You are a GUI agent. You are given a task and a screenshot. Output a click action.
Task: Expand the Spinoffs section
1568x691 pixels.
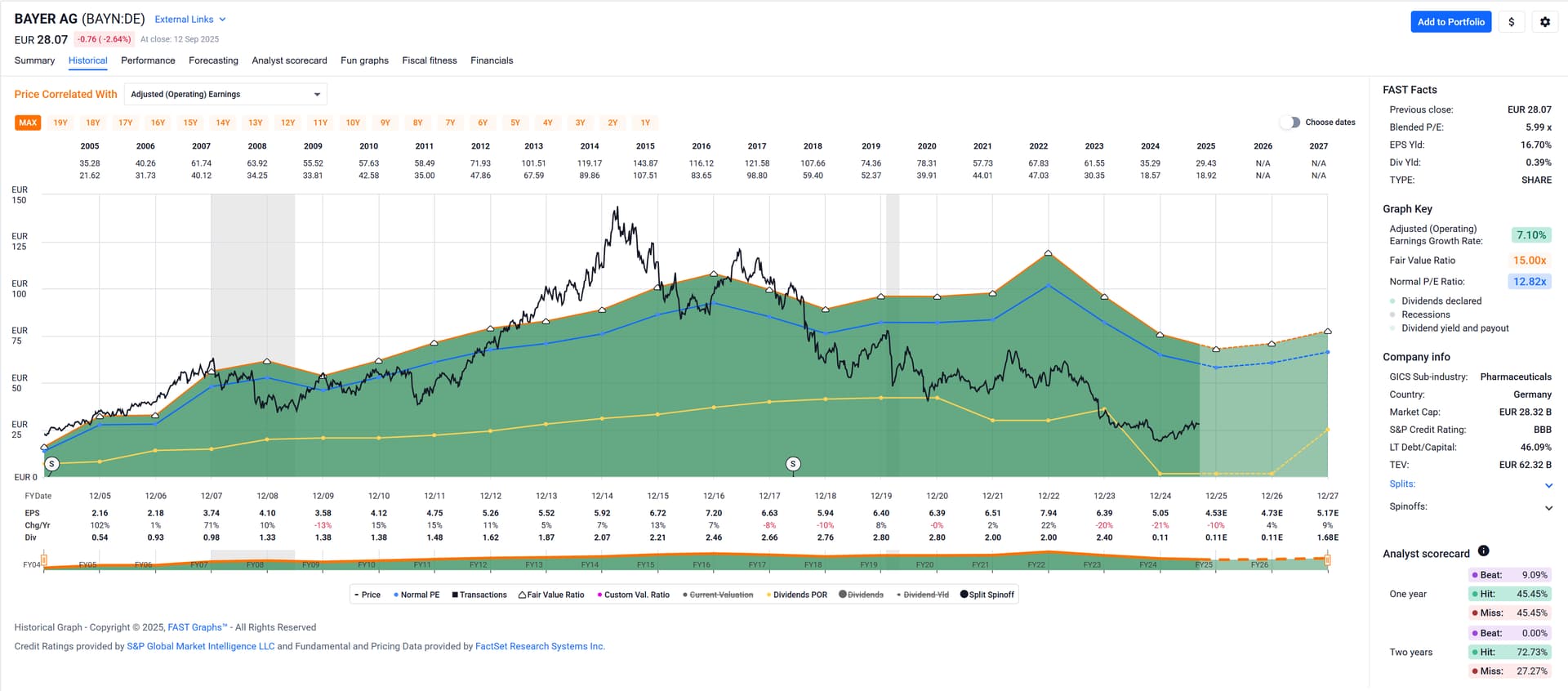tap(1548, 507)
